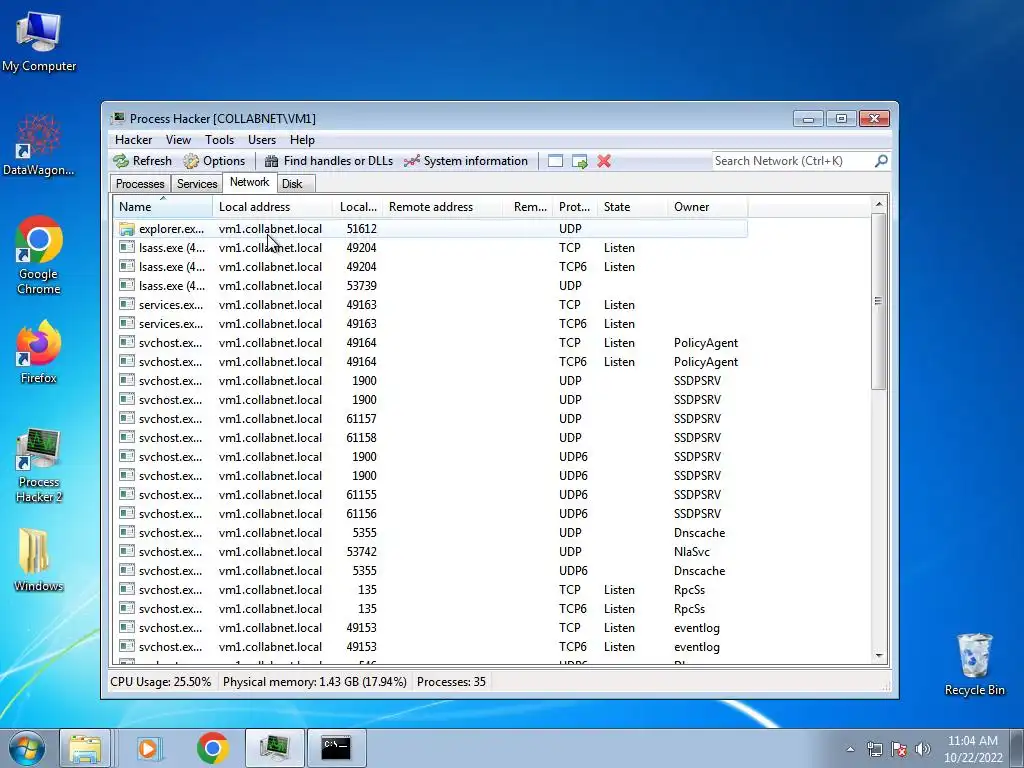
Task: Click the Action Center flag icon
Action: coord(899,749)
